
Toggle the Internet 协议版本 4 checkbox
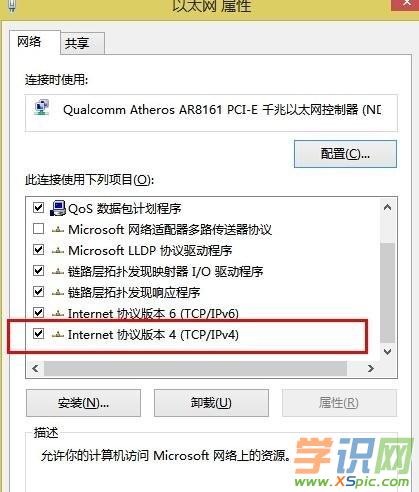tap(38, 333)
